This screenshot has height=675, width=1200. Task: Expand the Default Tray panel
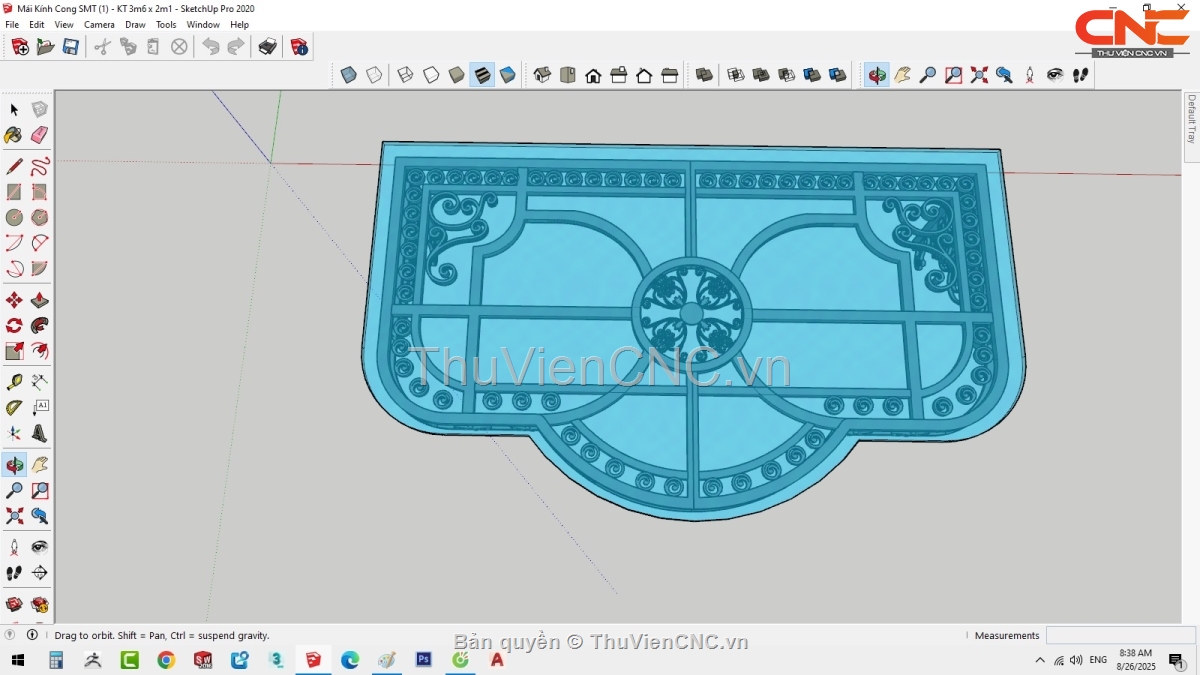click(x=1191, y=119)
